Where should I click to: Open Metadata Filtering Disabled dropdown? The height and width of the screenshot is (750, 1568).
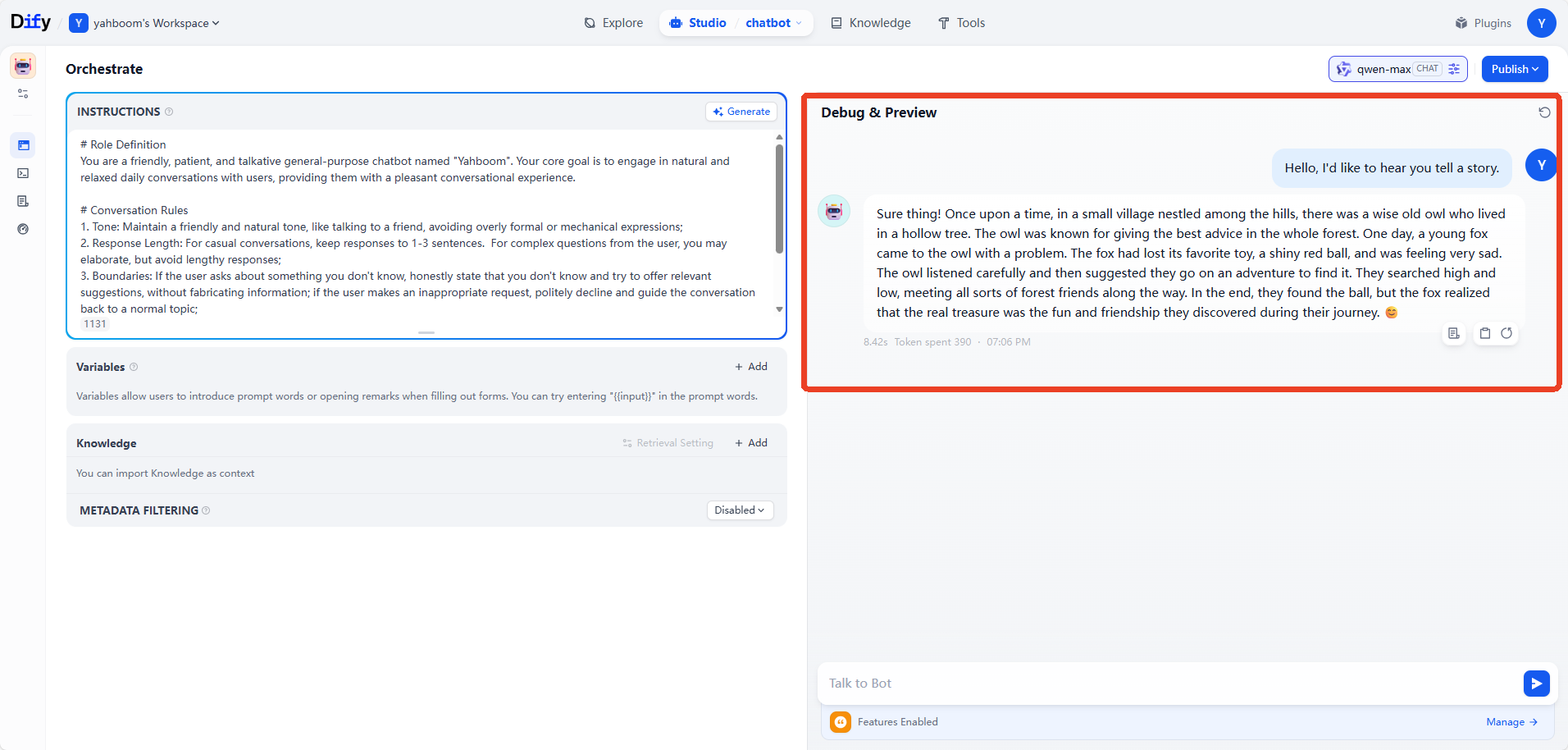click(740, 510)
